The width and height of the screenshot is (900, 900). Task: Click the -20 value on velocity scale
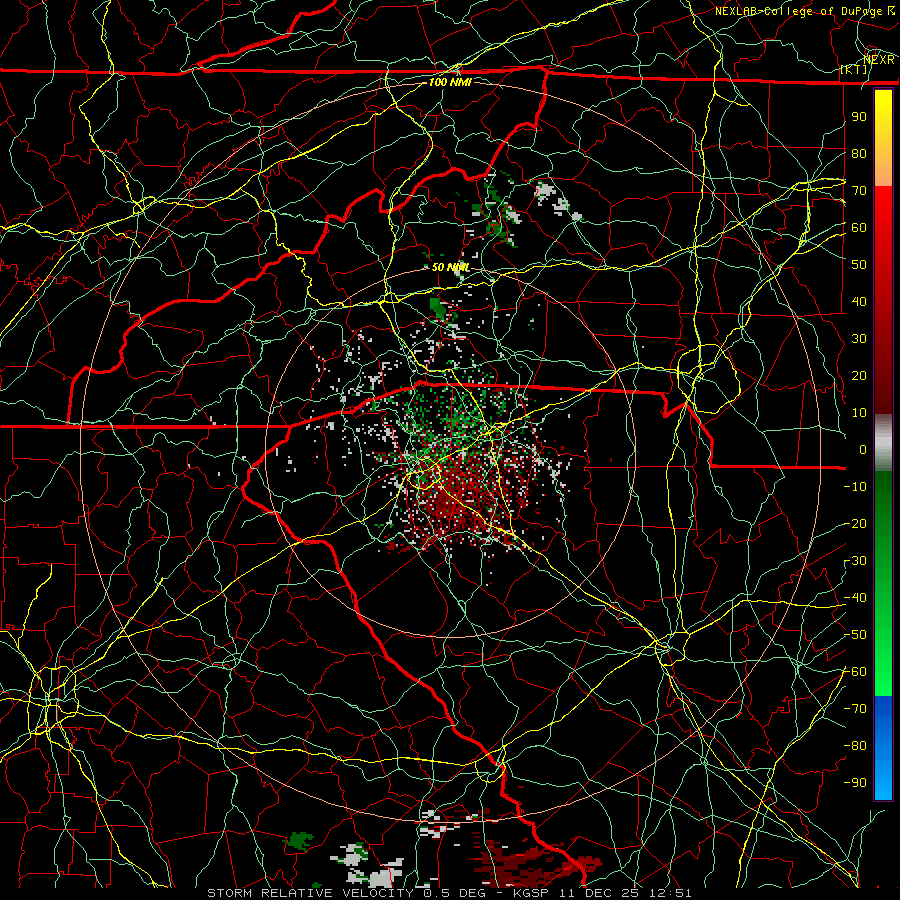coord(855,523)
